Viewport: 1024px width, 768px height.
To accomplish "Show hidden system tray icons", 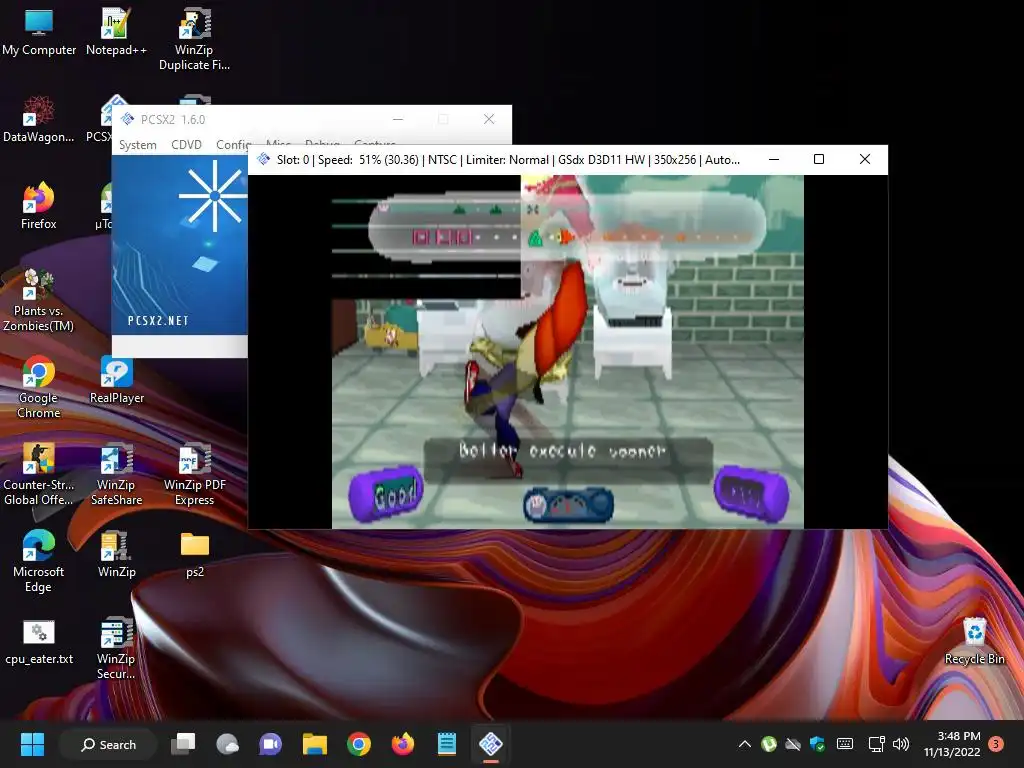I will pyautogui.click(x=744, y=744).
